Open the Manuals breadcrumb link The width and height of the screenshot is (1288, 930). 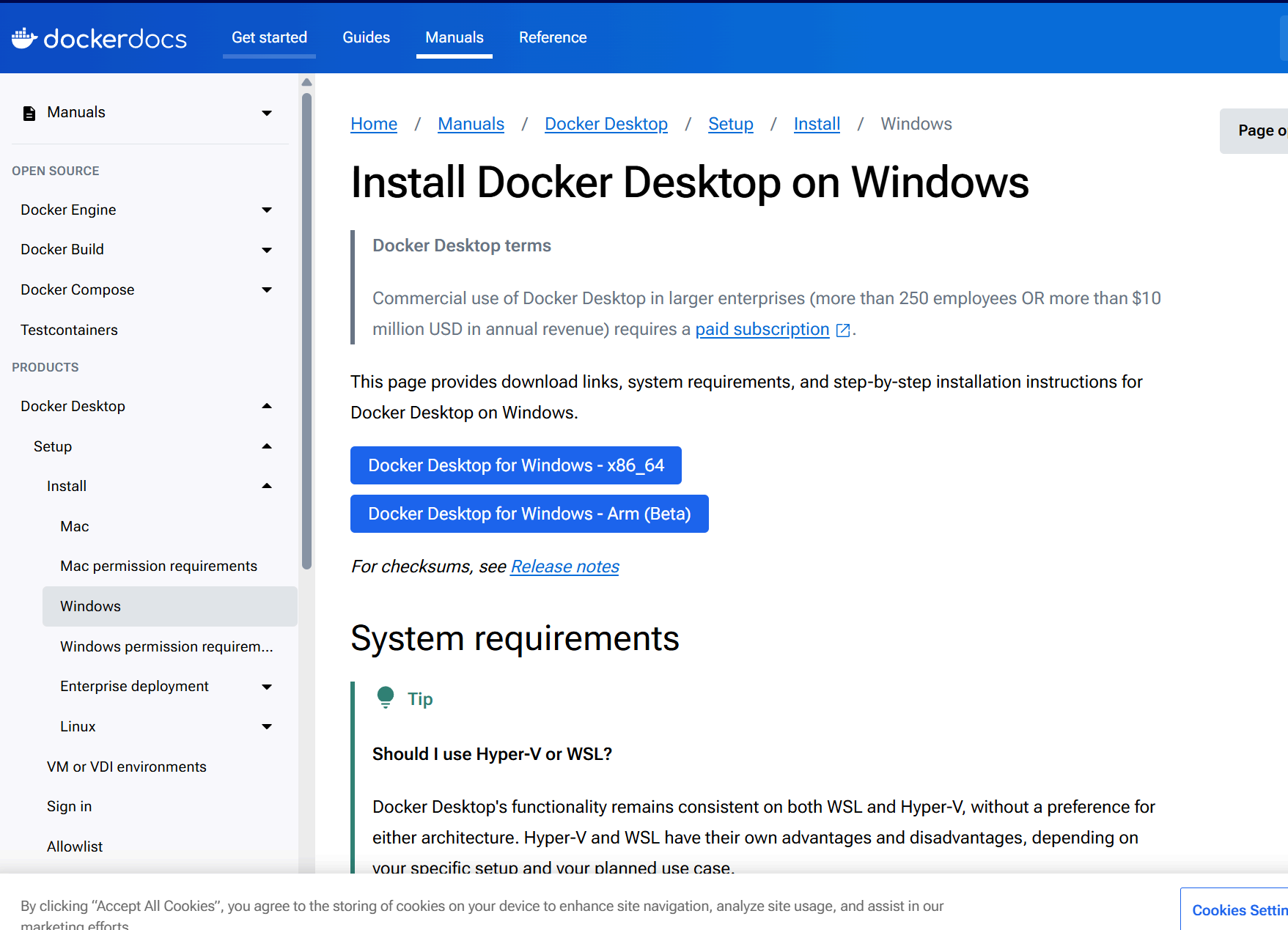pos(471,124)
